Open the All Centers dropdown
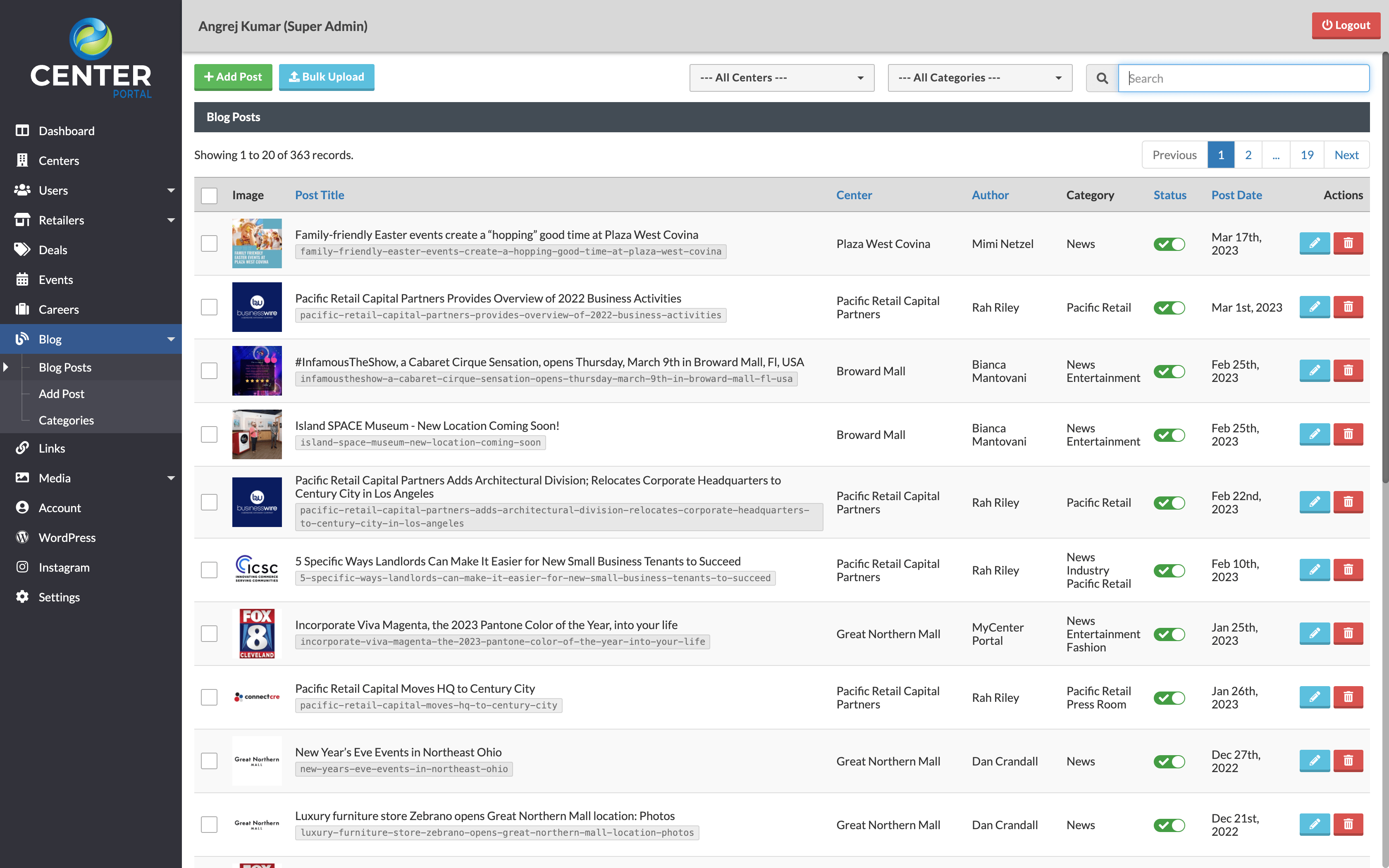 point(781,78)
